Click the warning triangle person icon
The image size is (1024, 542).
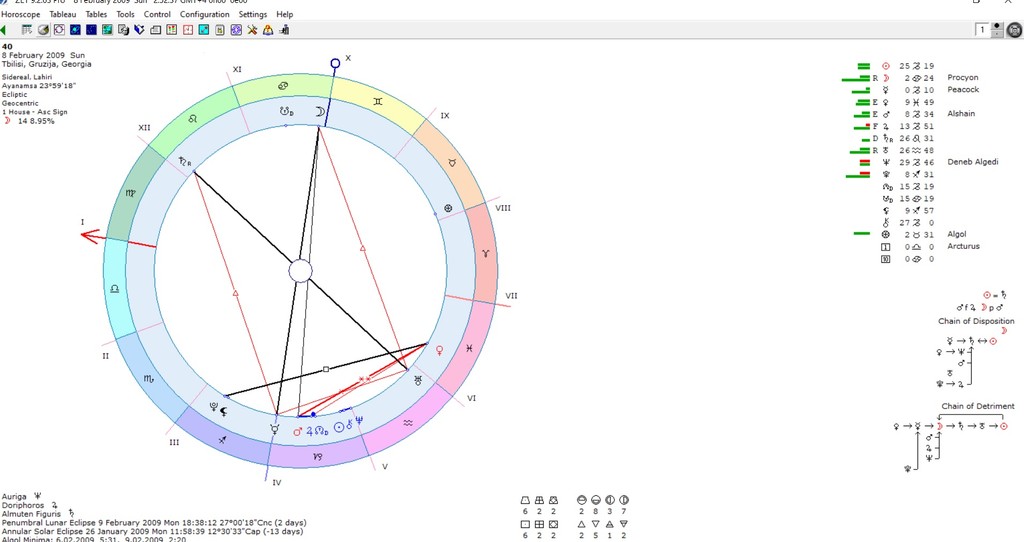click(268, 29)
